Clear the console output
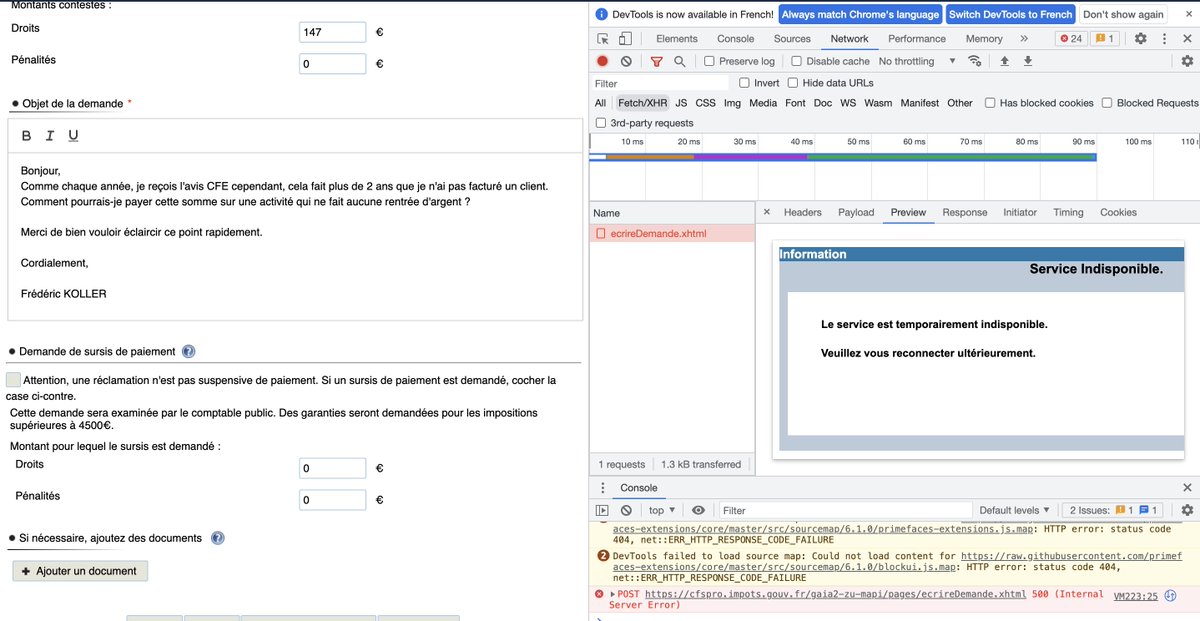Image resolution: width=1200 pixels, height=621 pixels. tap(626, 510)
